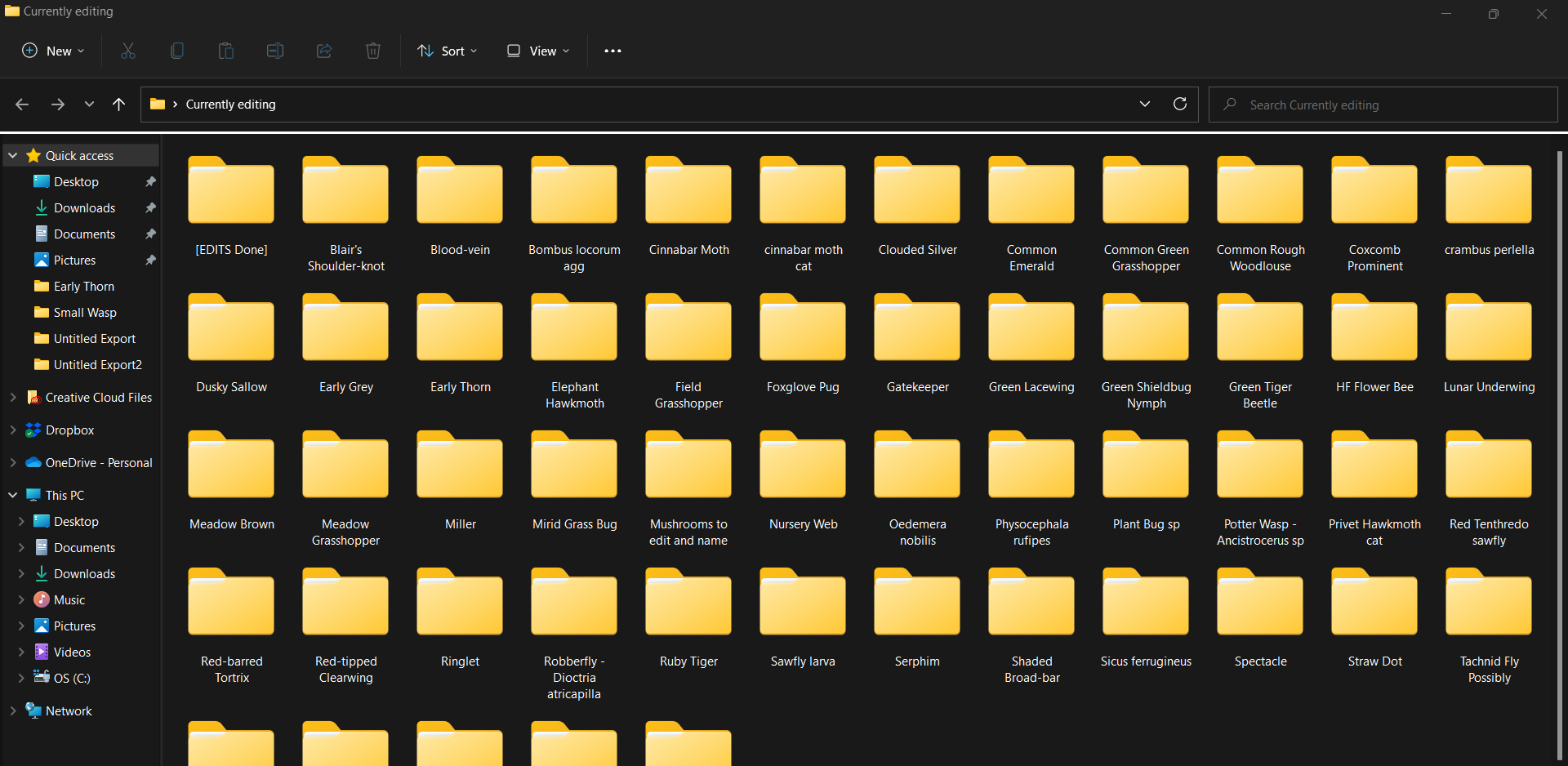Select the Green Lacewing folder

click(1031, 342)
